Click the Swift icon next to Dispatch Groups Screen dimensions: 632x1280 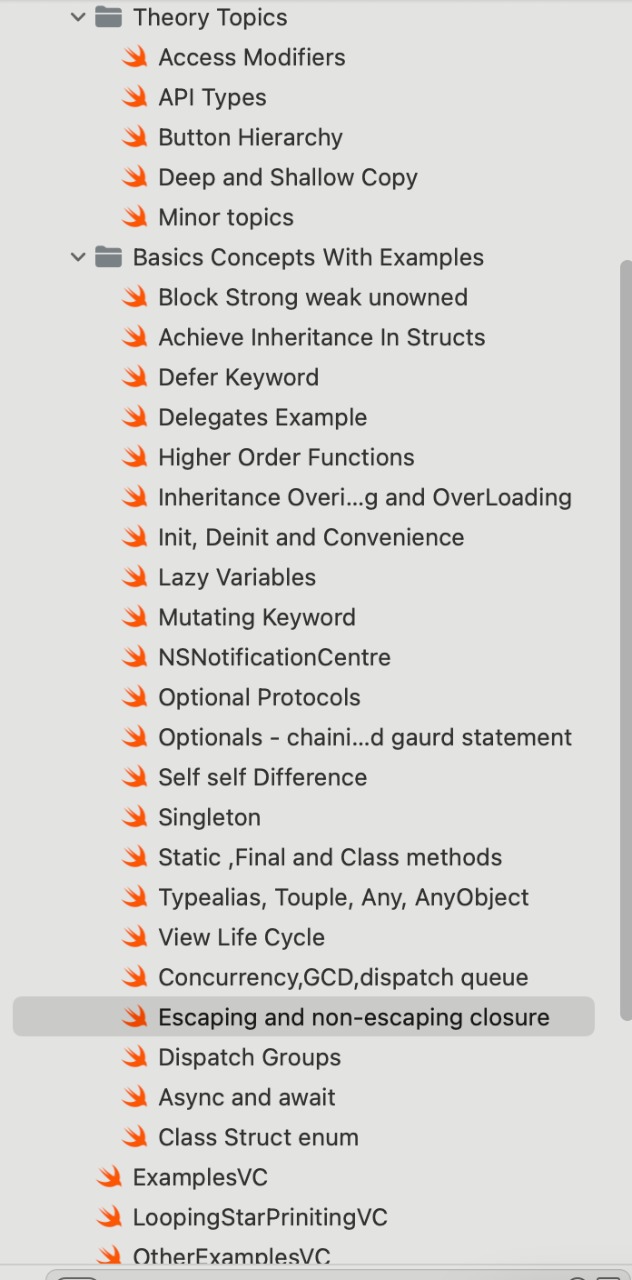(x=136, y=1057)
